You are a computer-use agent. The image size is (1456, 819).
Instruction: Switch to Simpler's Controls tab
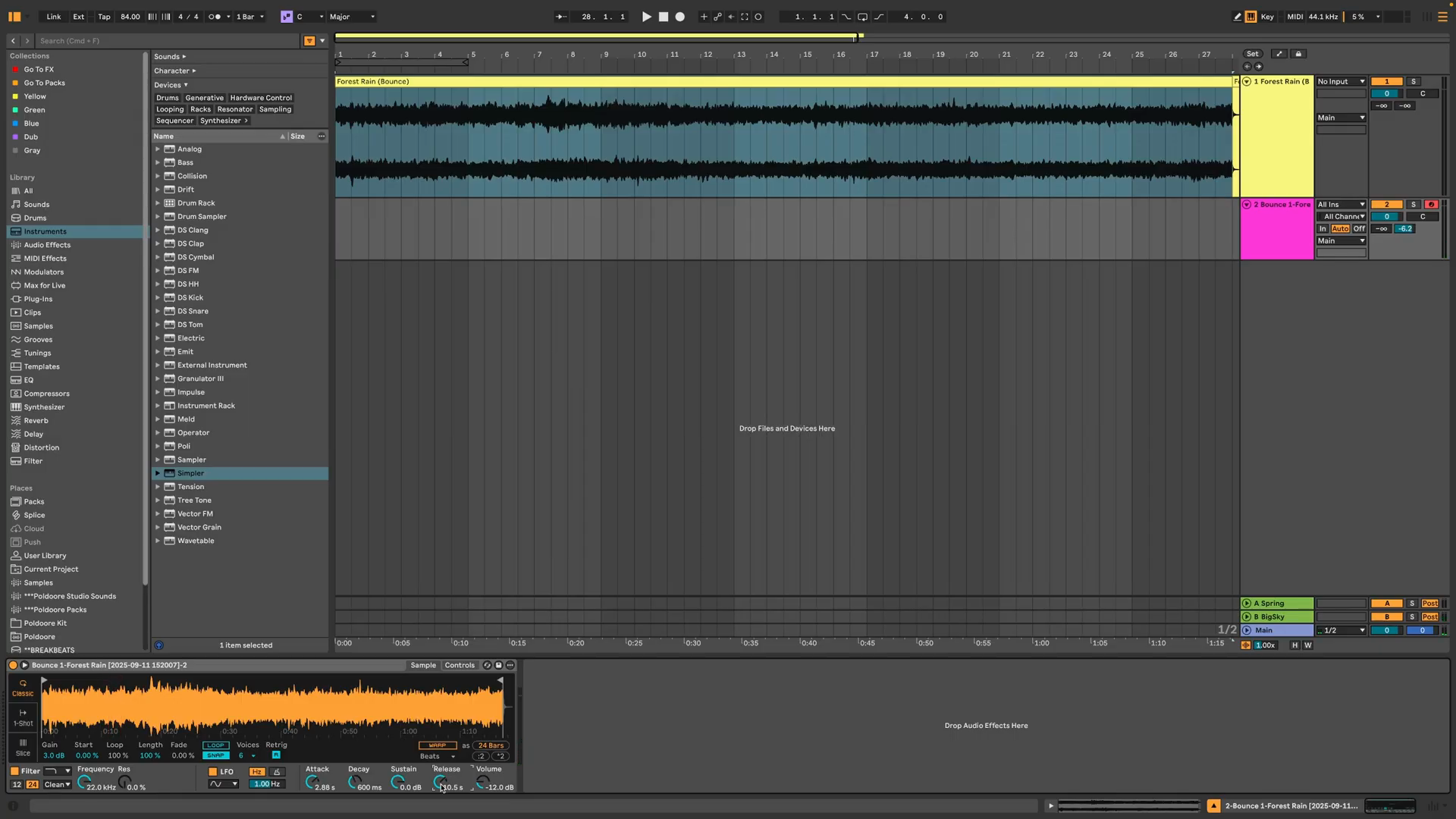460,665
